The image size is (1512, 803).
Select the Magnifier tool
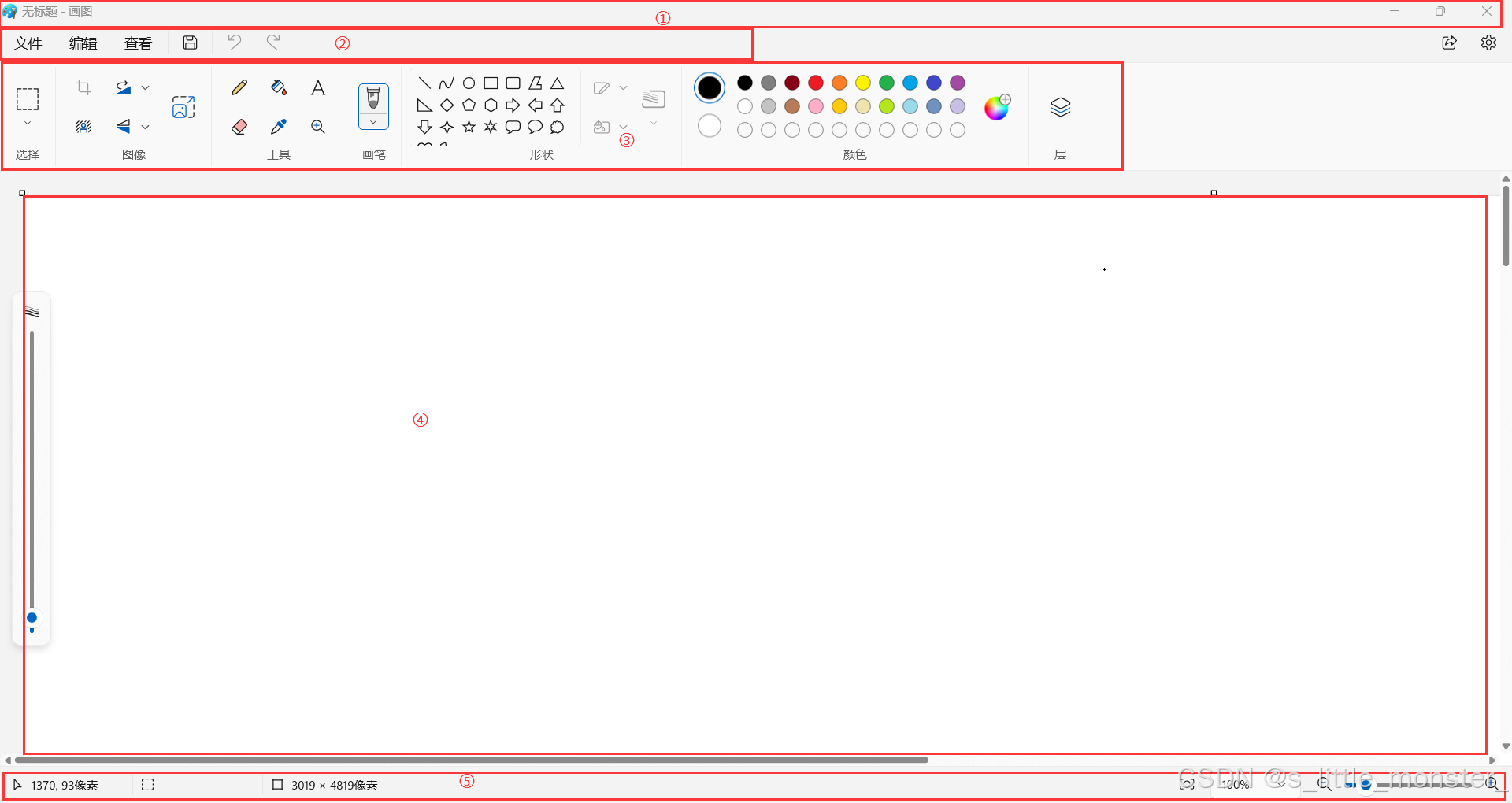coord(318,126)
